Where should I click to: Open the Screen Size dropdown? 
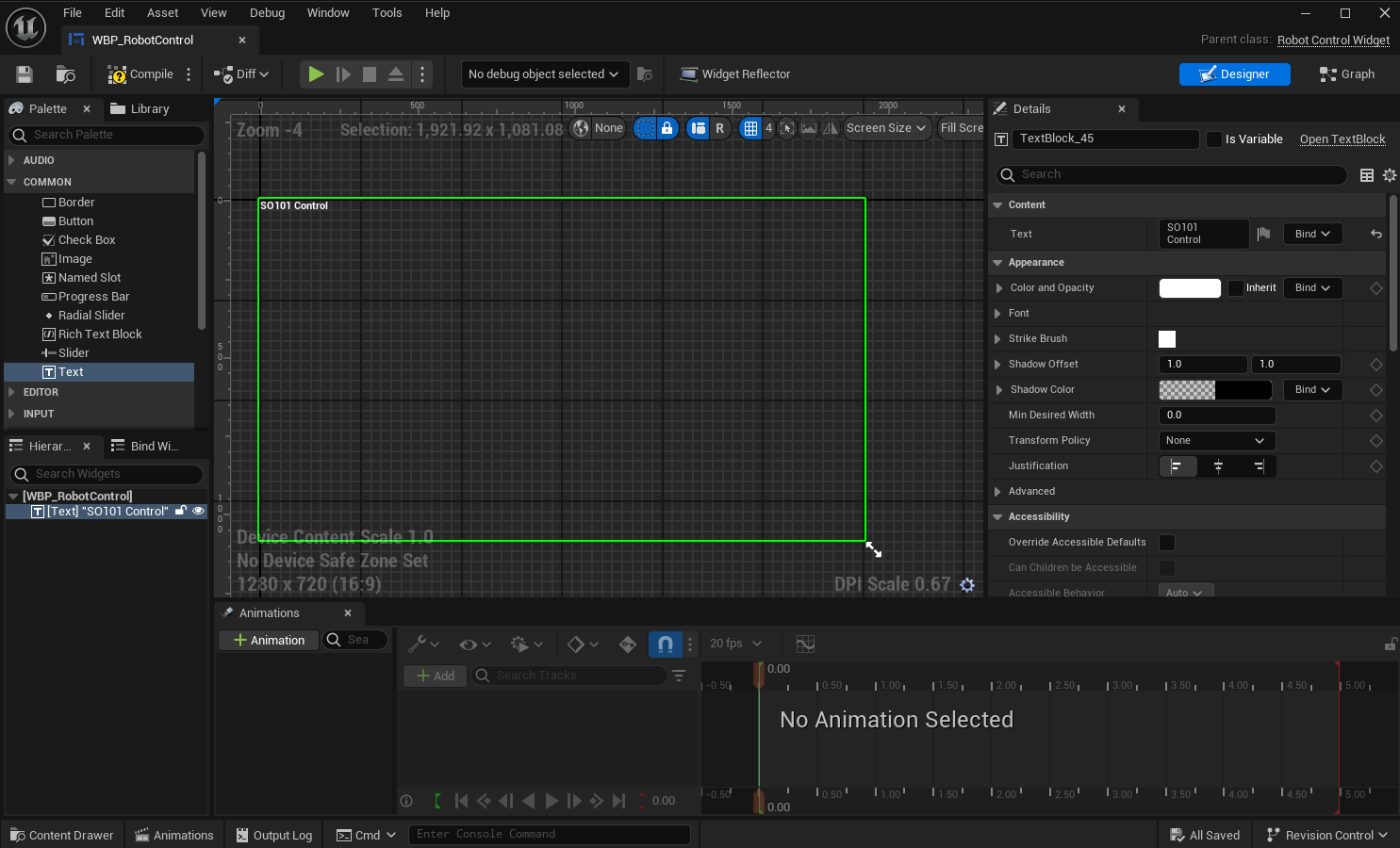pyautogui.click(x=886, y=128)
